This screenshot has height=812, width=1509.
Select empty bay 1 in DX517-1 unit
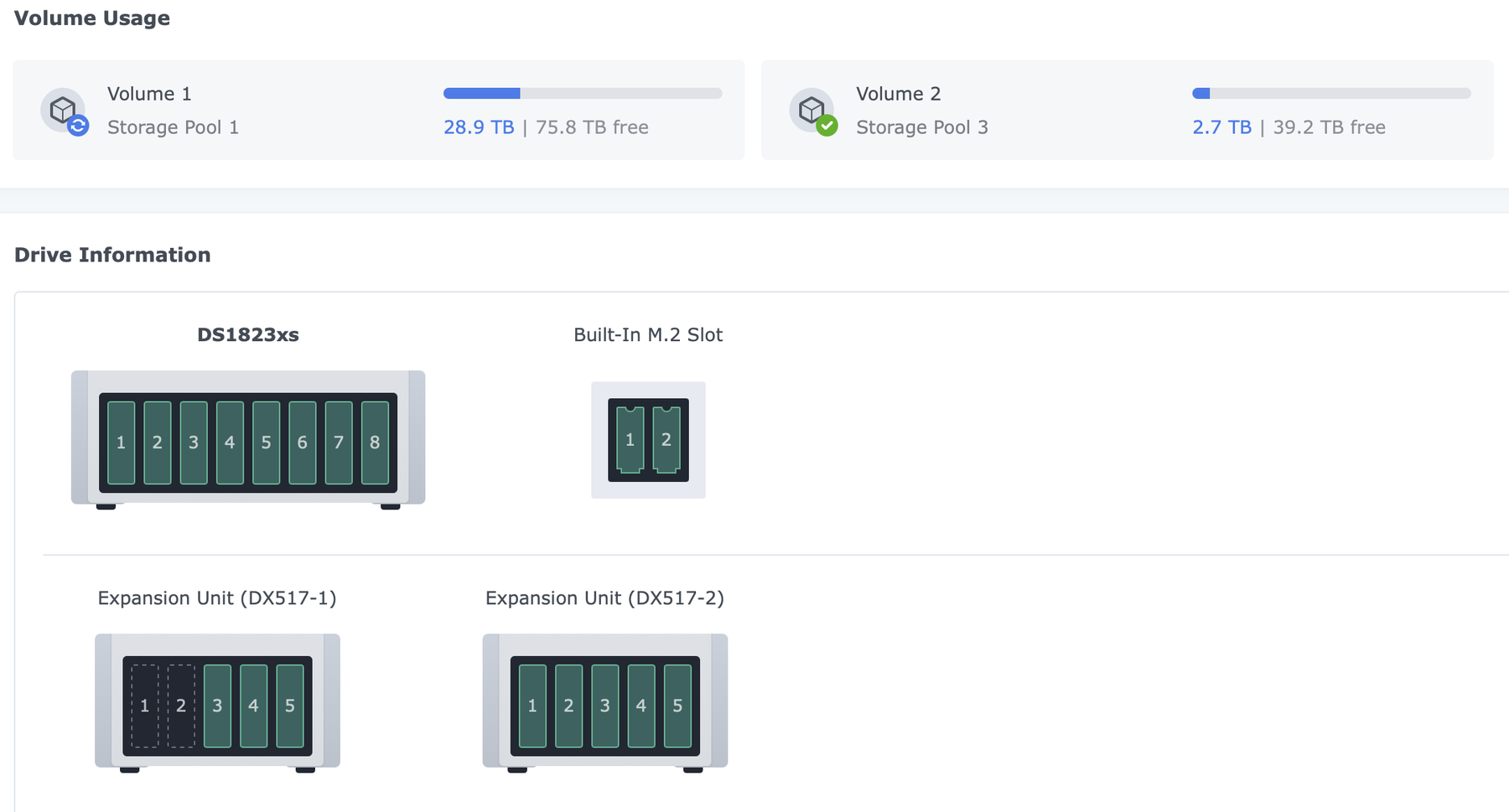(x=144, y=706)
